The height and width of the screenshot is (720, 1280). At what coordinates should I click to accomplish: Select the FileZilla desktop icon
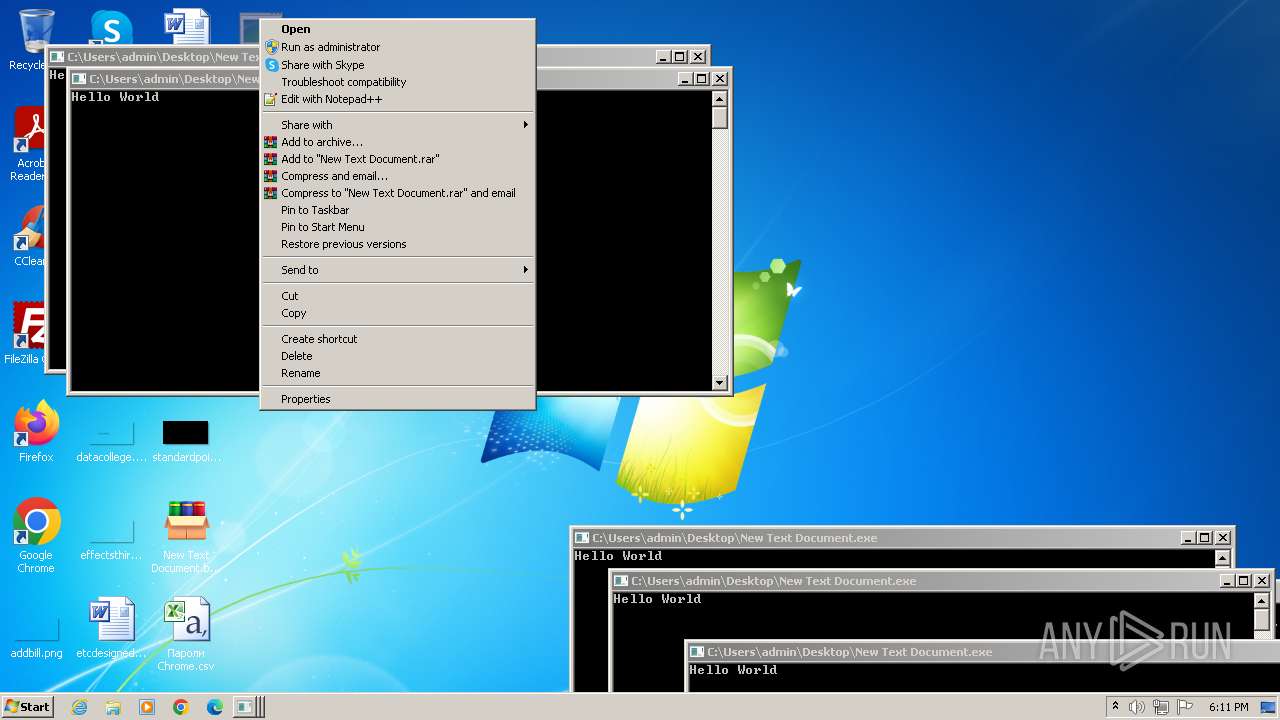coord(25,332)
